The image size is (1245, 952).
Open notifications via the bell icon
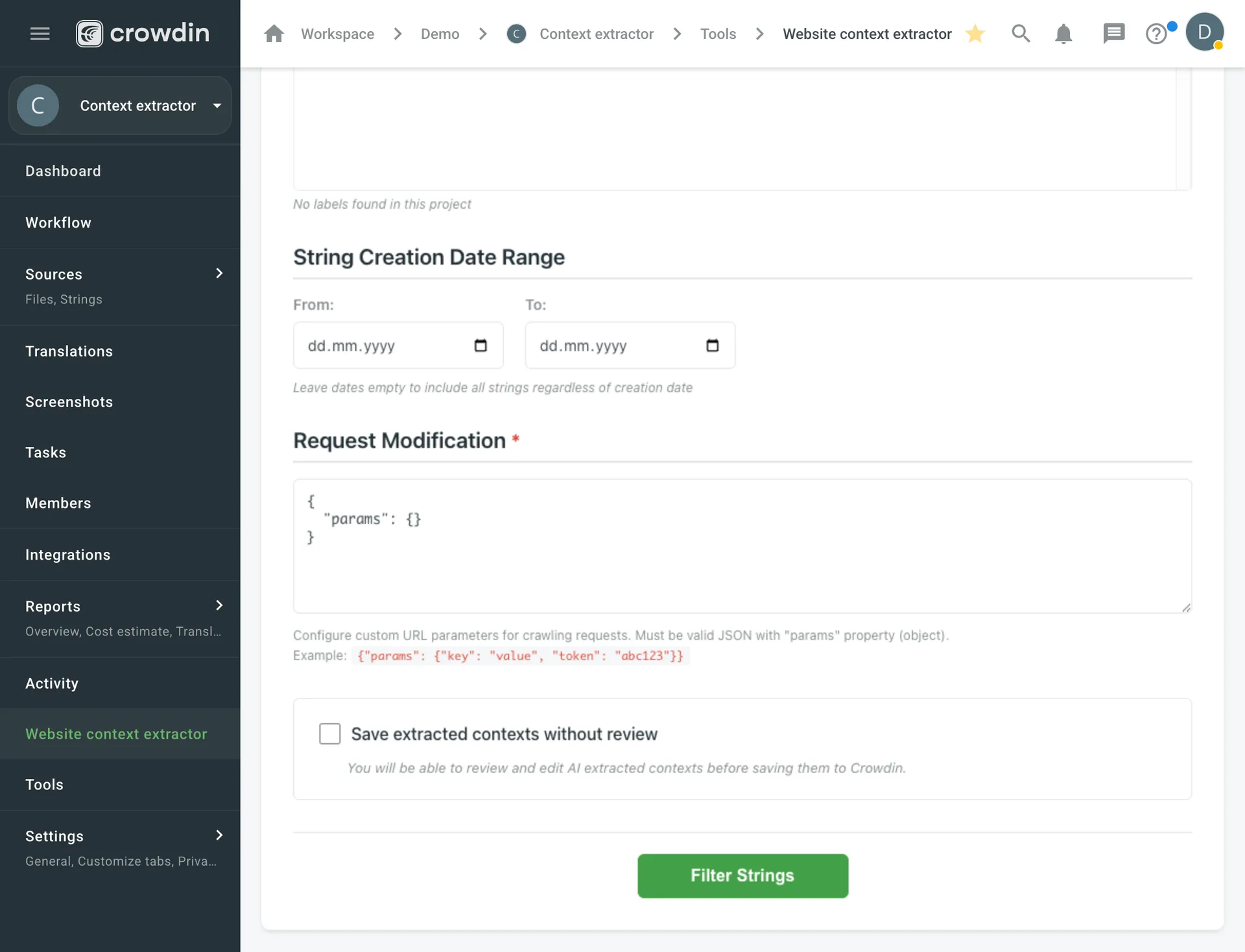pos(1063,34)
